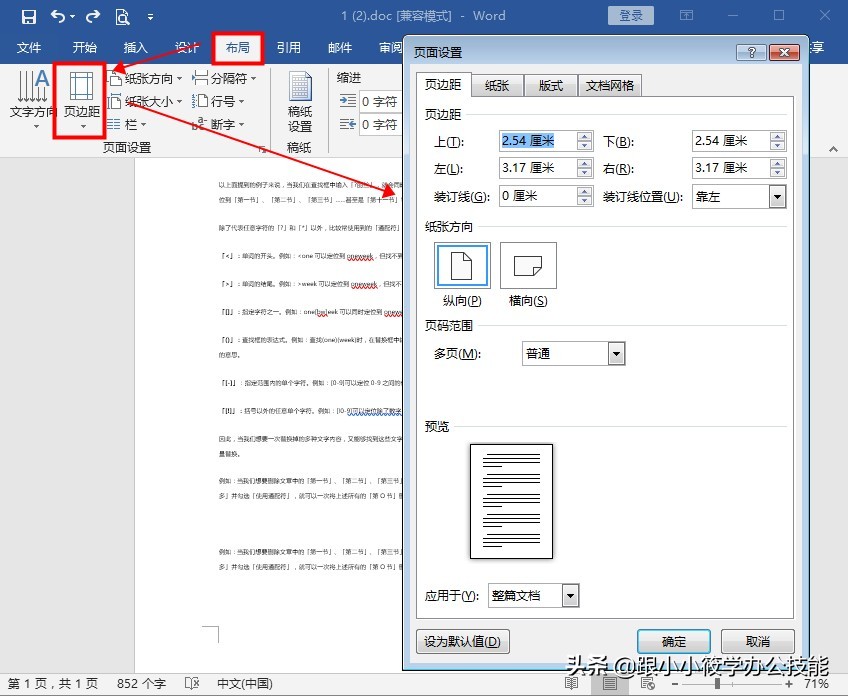Viewport: 848px width, 696px height.
Task: Increase the 装订线 gutter with spinner up
Action: (x=584, y=191)
